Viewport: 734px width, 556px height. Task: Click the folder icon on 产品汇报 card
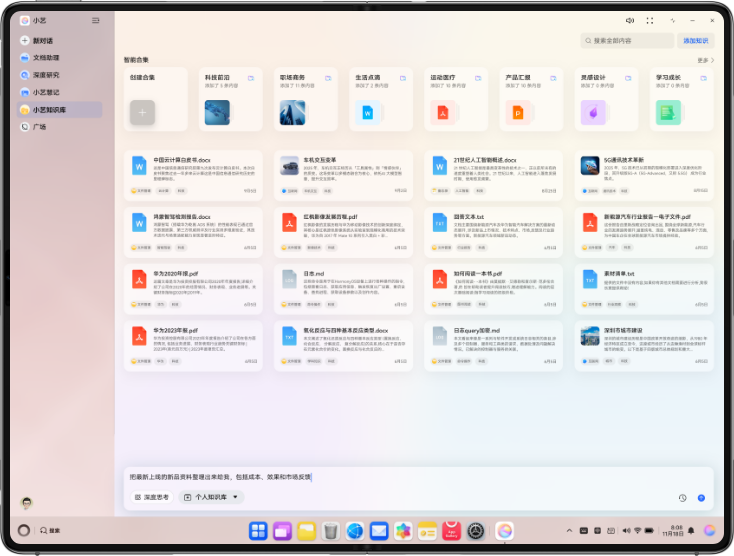[x=553, y=78]
